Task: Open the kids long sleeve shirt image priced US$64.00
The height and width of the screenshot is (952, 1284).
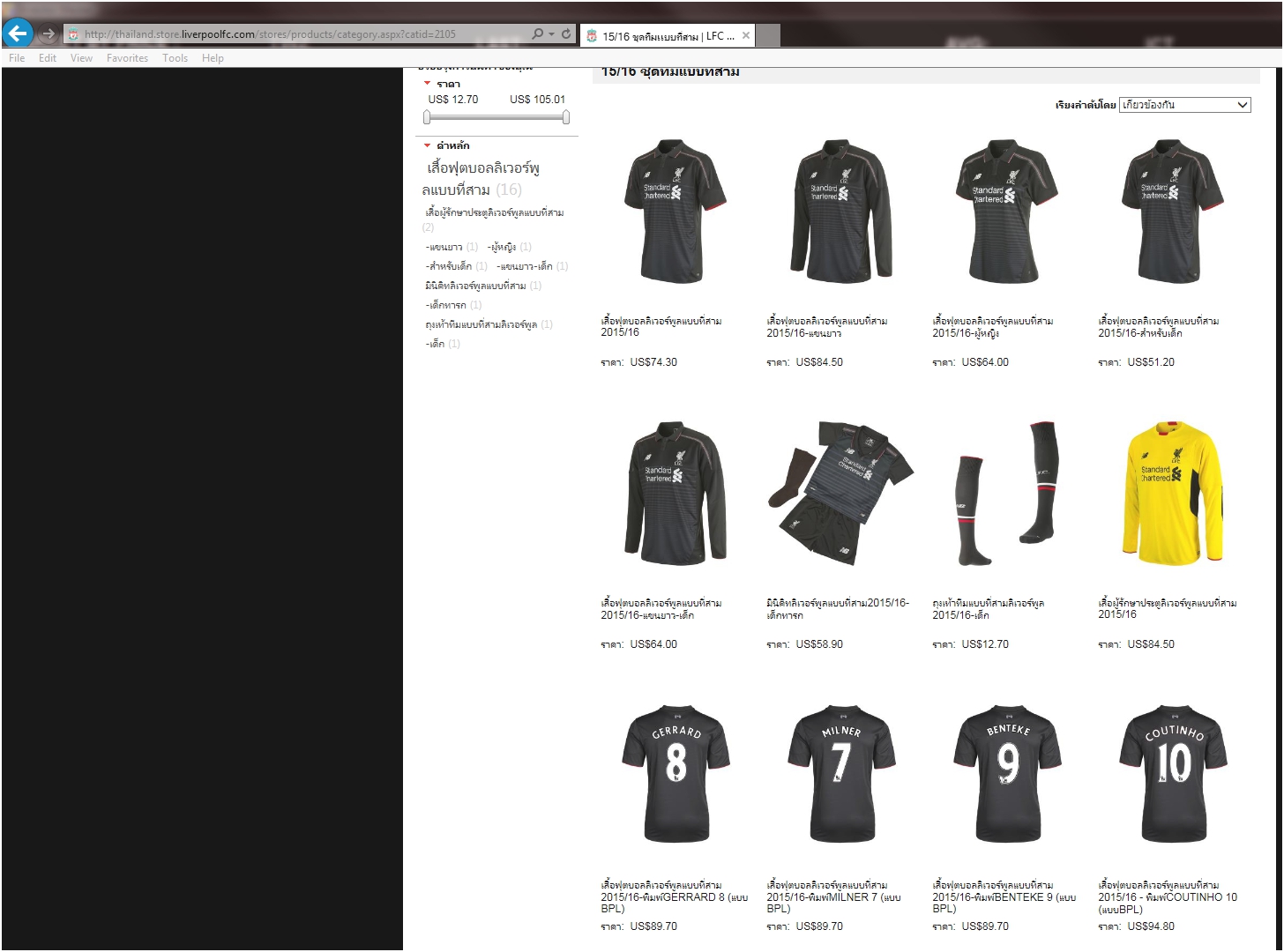Action: coord(675,494)
